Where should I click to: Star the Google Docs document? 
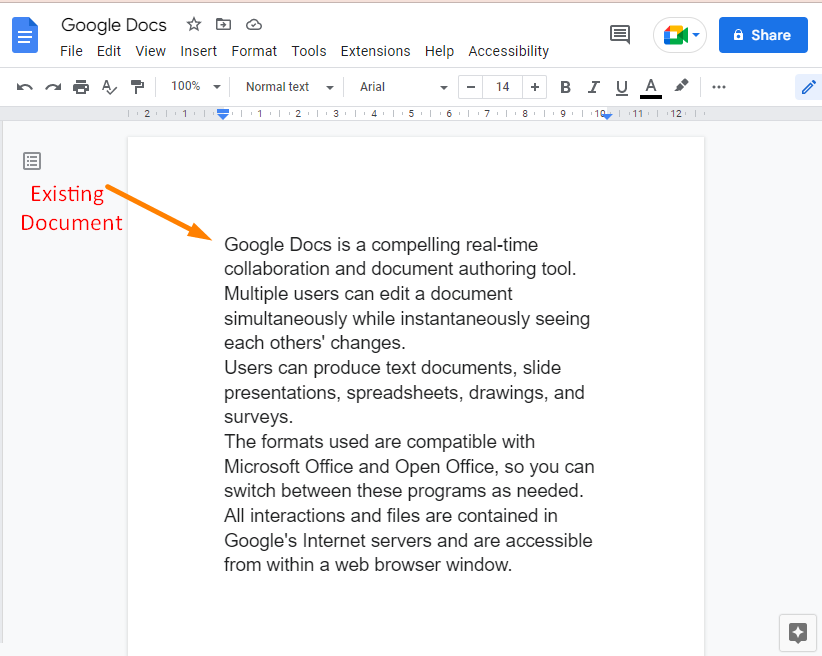pyautogui.click(x=194, y=24)
